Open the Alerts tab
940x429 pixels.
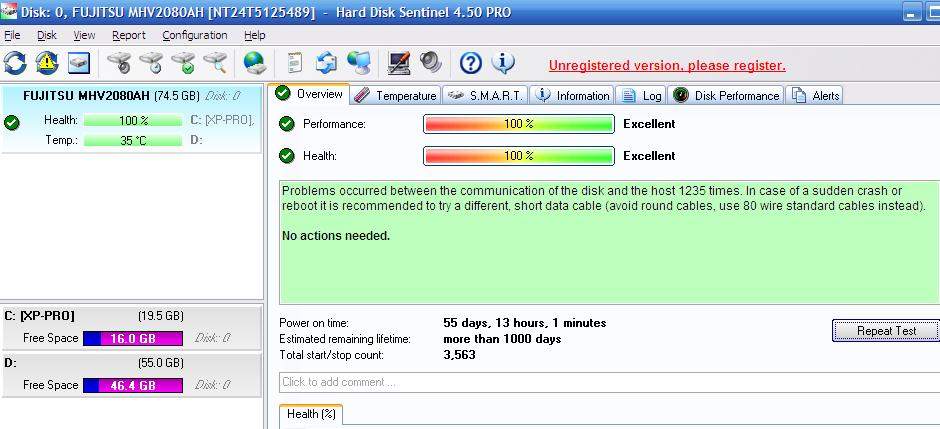click(x=816, y=96)
